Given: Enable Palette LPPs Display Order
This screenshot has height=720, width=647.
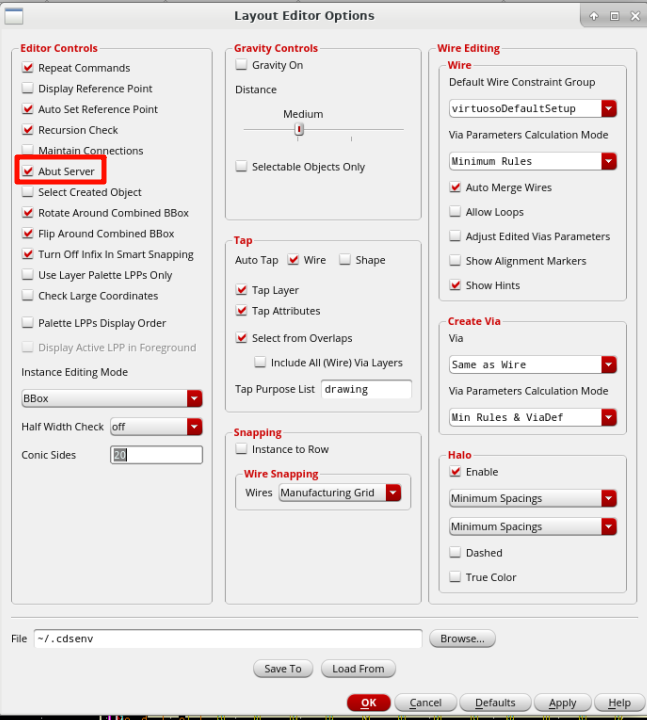Looking at the screenshot, I should (x=28, y=323).
